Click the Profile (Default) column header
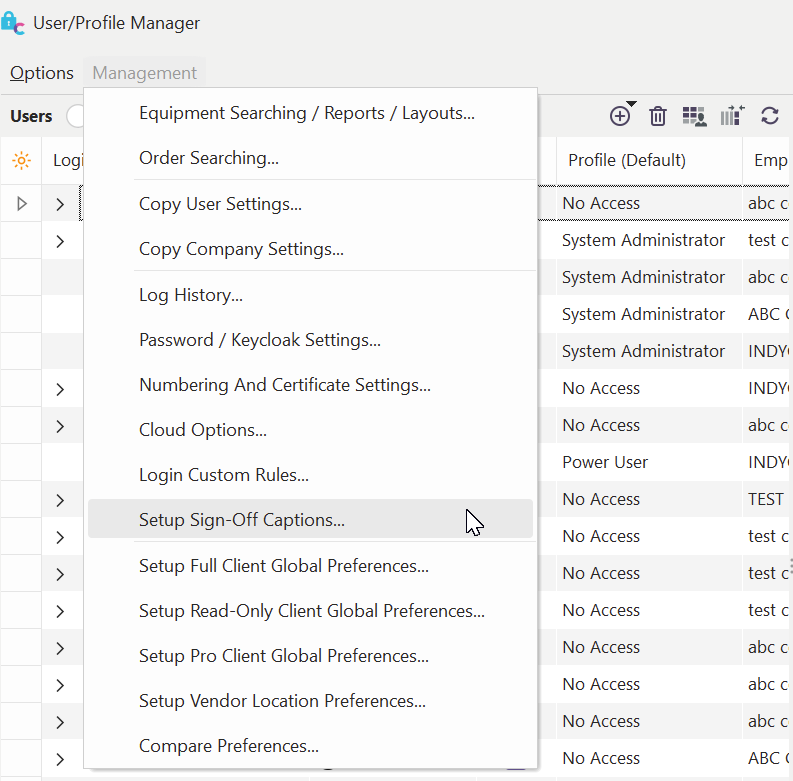Screen dimensions: 793x781 627,160
